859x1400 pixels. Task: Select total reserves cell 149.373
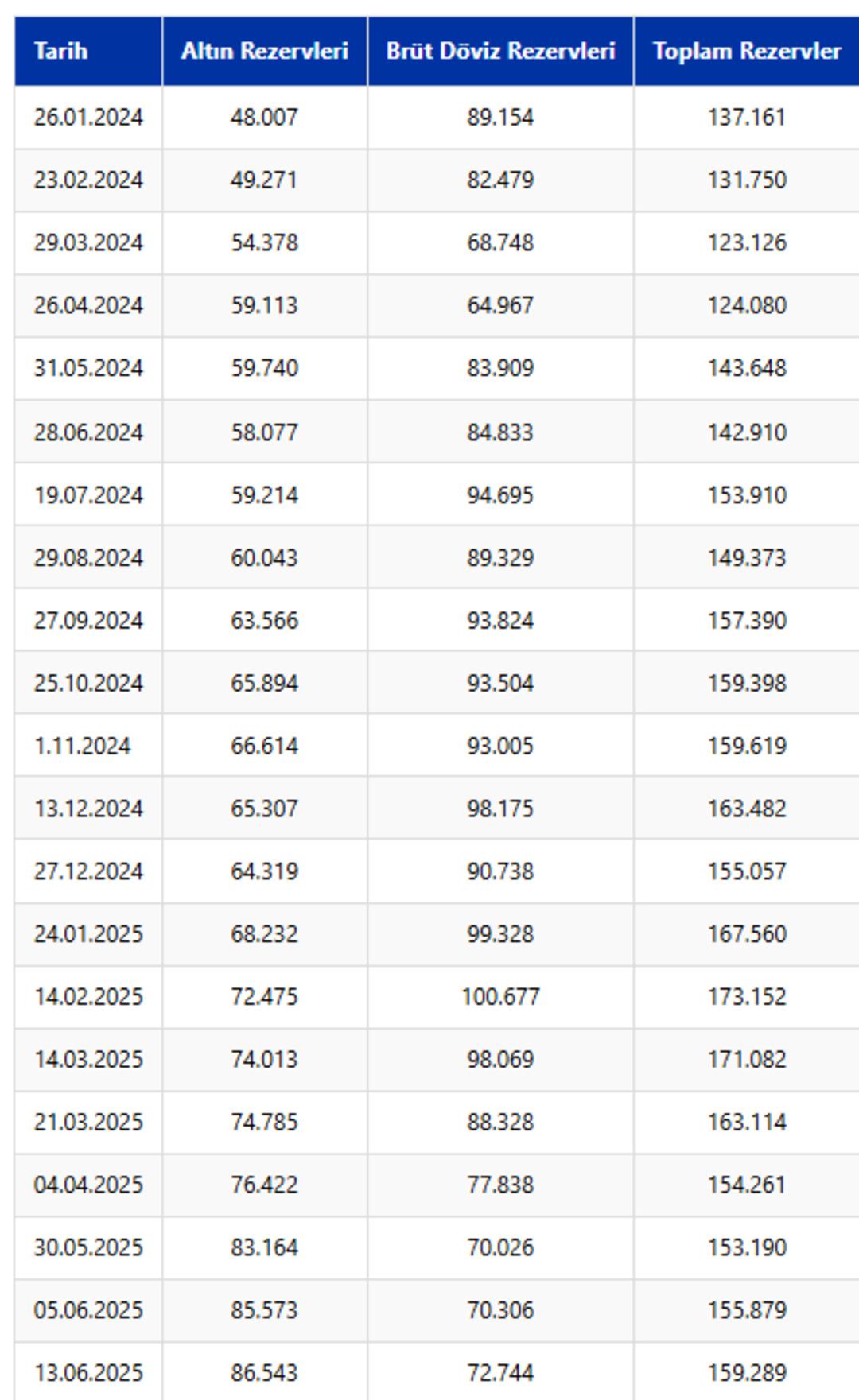tap(746, 557)
